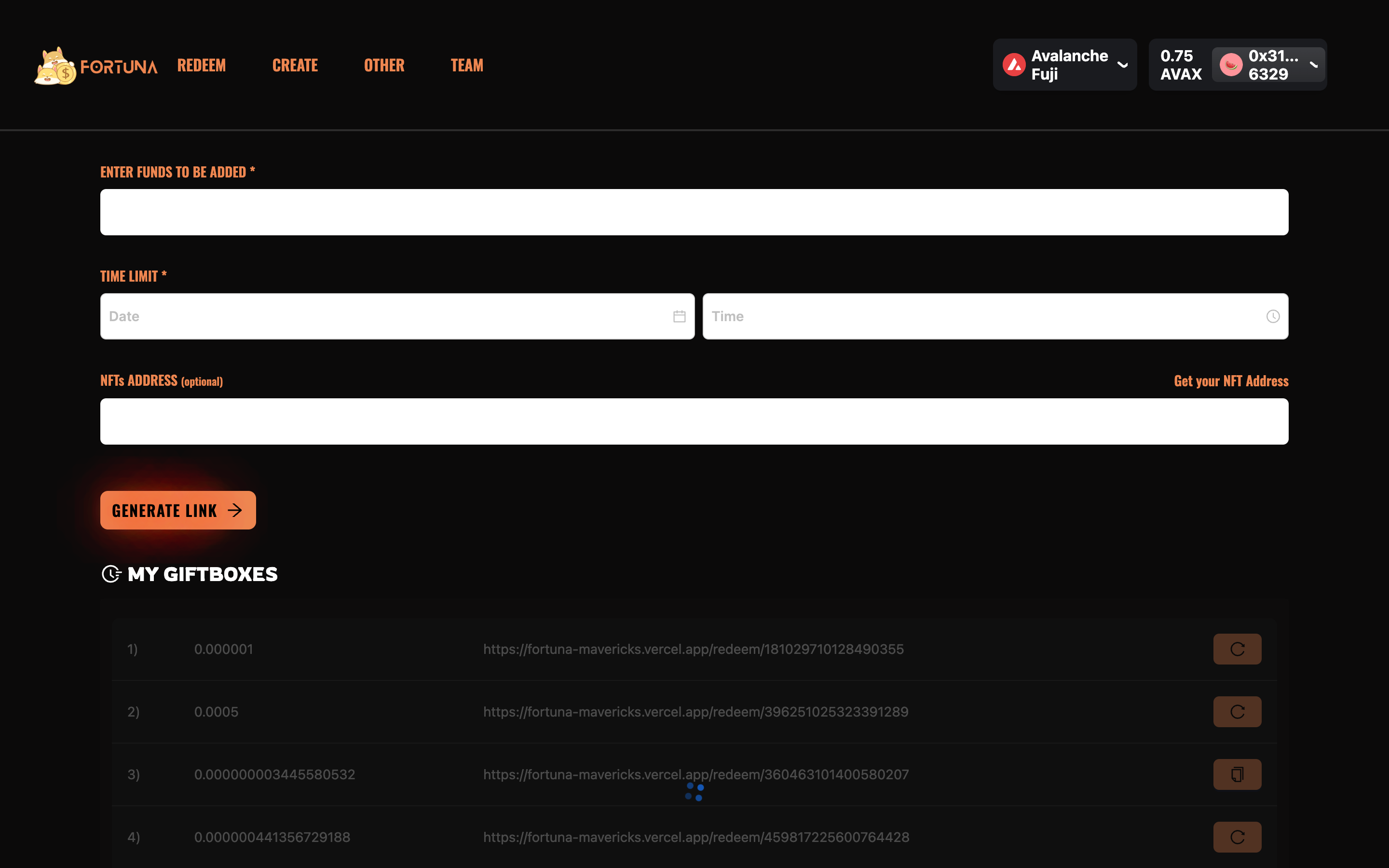Click Get your NFT Address link

click(1231, 380)
